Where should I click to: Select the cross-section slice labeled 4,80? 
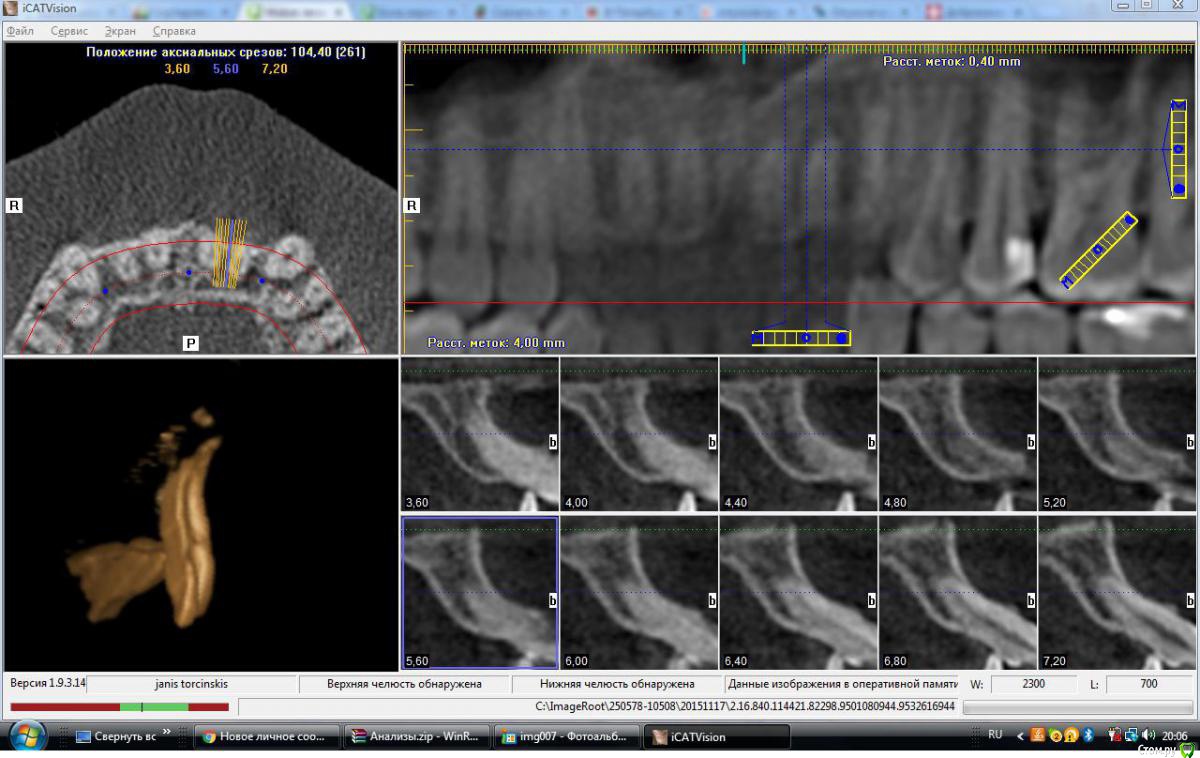(957, 433)
